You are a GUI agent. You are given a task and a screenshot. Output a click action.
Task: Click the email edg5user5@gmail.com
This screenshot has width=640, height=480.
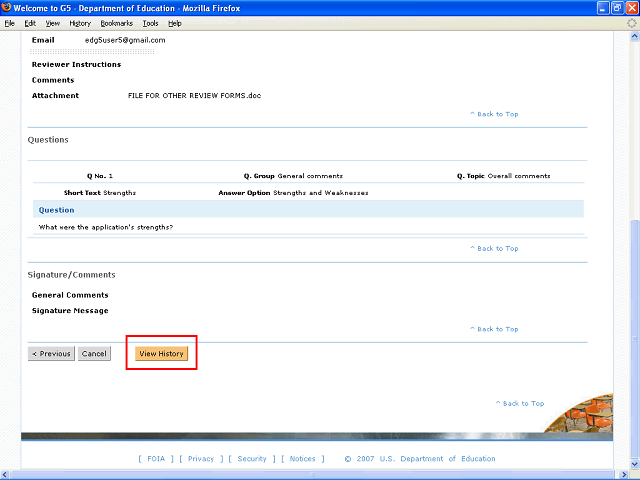tap(125, 40)
